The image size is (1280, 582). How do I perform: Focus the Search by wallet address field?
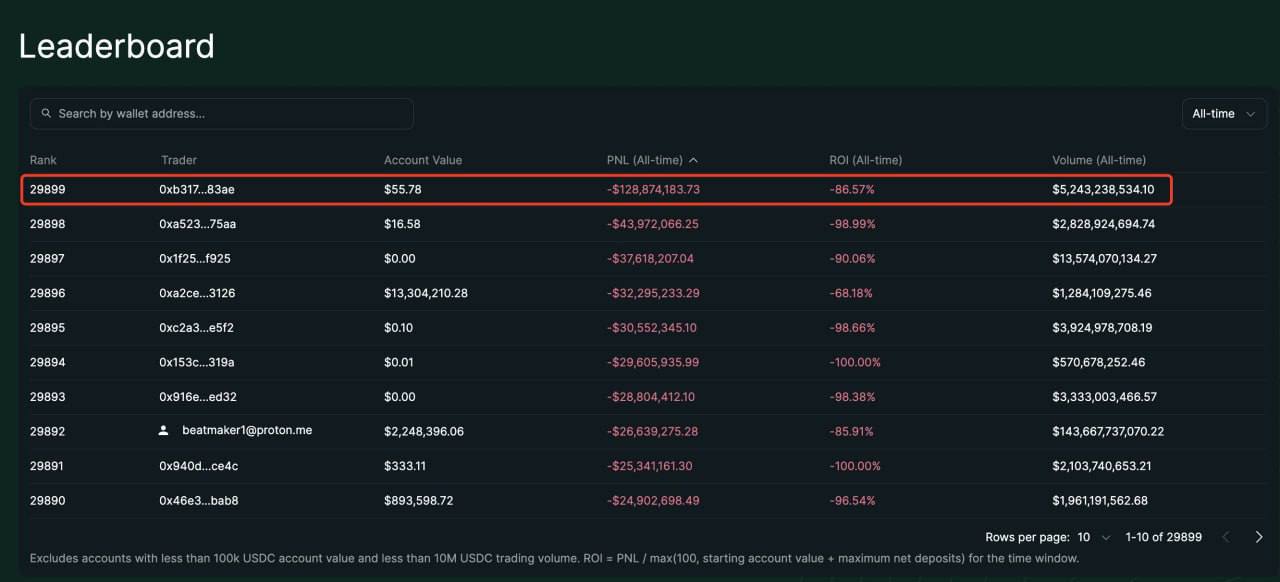(230, 114)
